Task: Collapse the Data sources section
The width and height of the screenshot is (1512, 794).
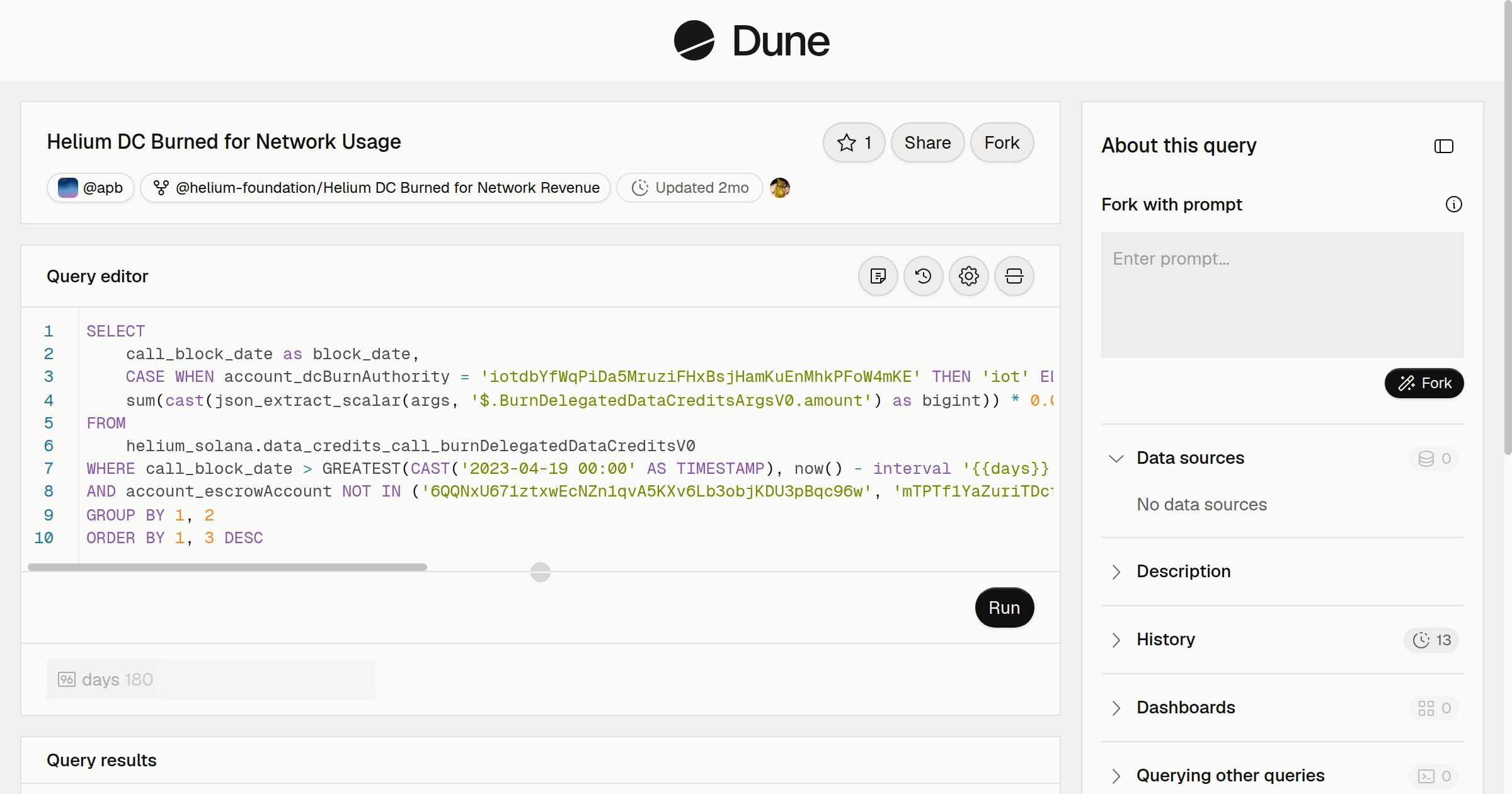Action: click(1116, 458)
